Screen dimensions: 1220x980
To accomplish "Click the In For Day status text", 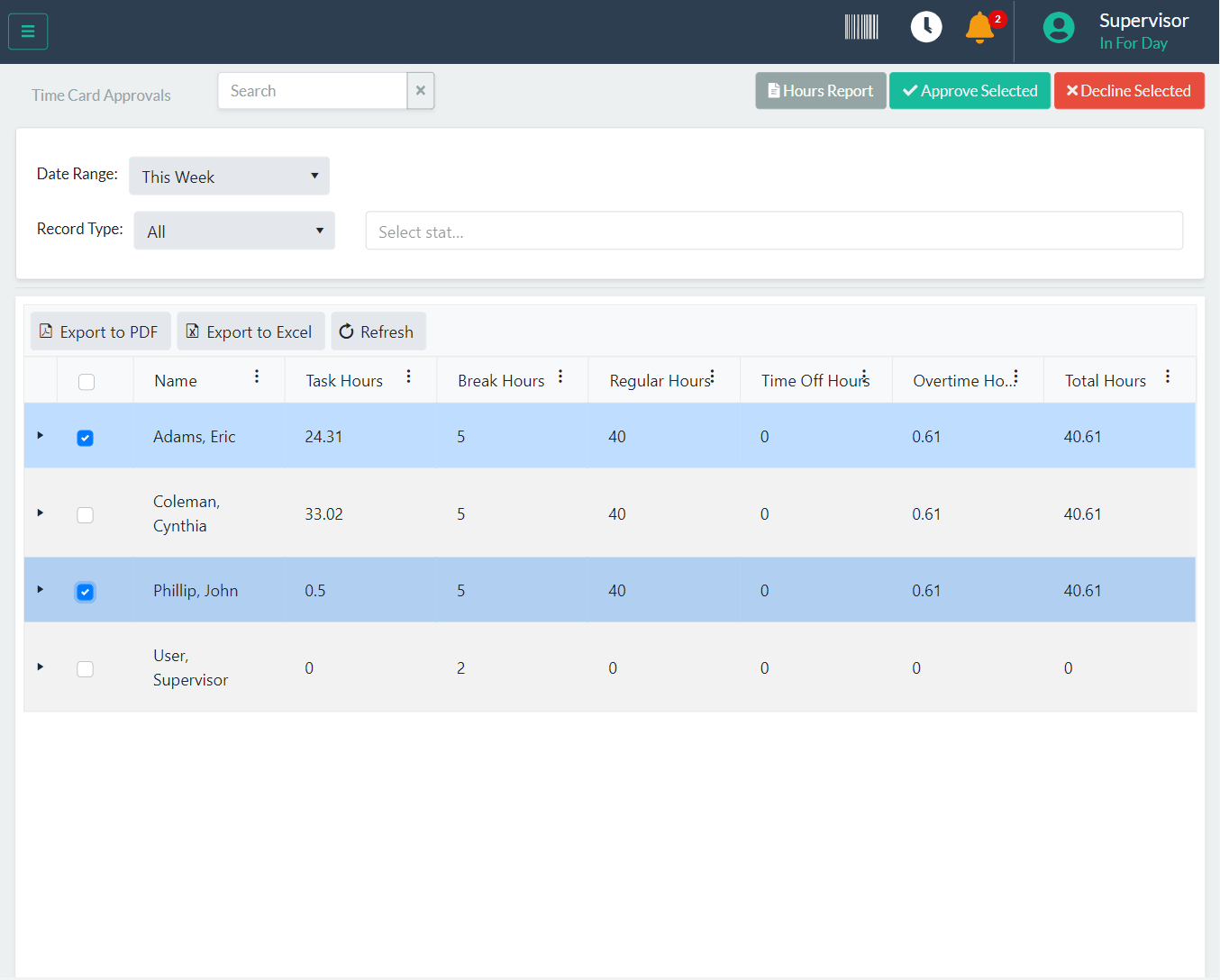I will (x=1134, y=43).
